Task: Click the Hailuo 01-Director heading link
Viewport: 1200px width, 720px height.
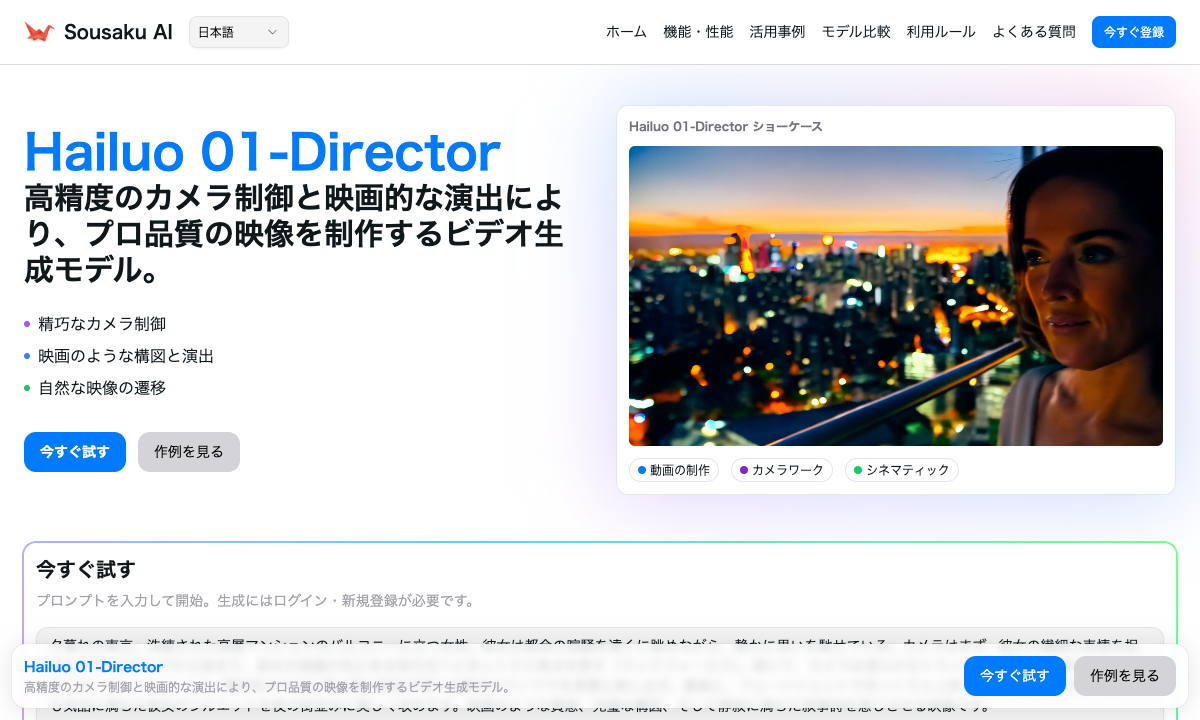Action: point(92,667)
